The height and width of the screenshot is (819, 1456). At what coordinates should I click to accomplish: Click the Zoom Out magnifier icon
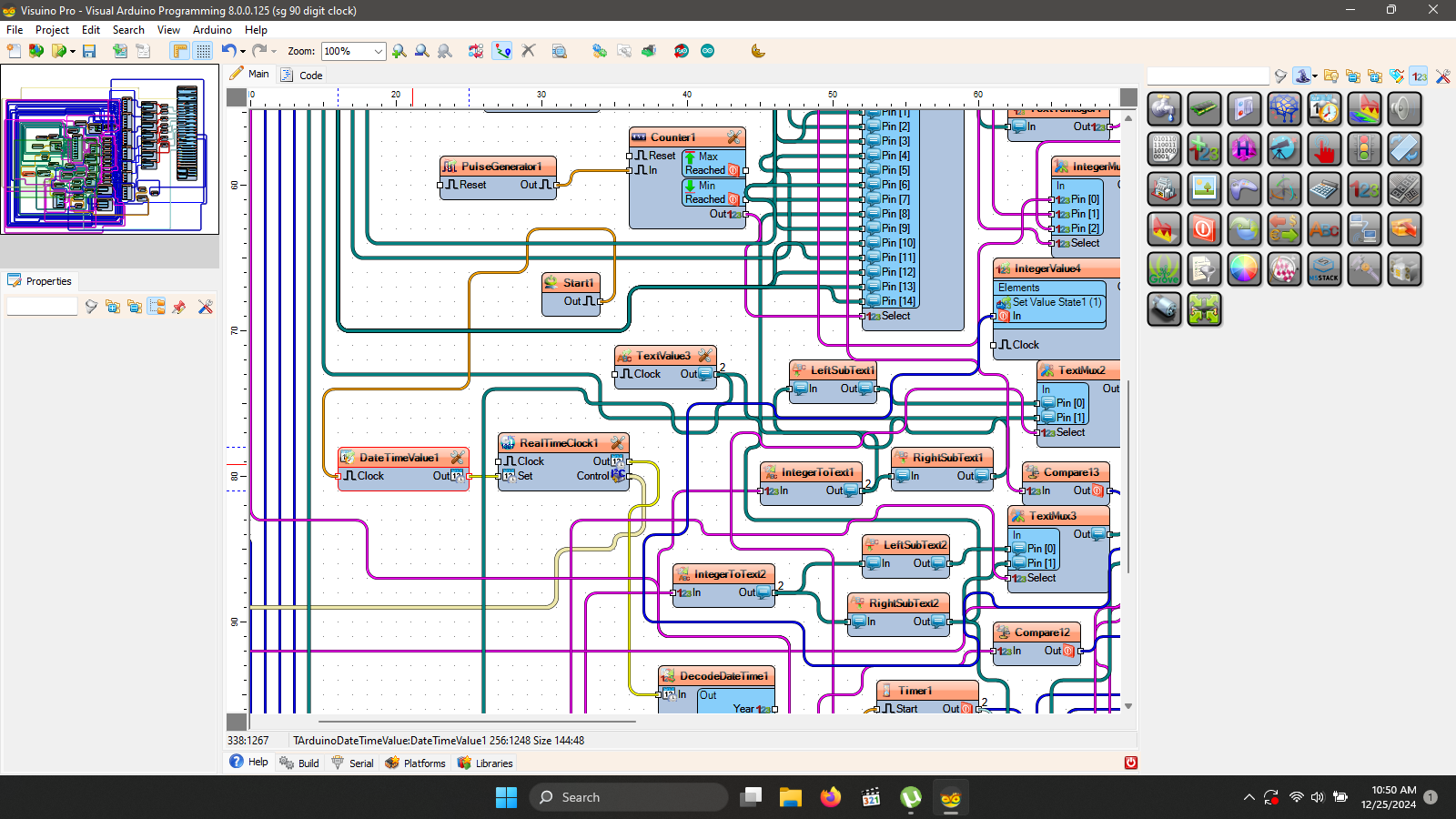[422, 51]
